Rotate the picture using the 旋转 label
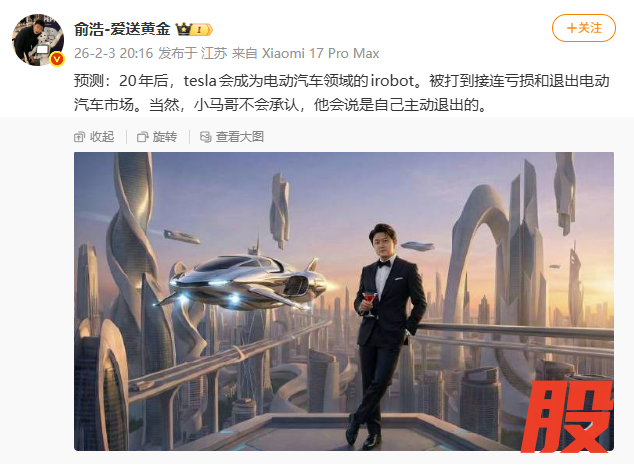 pyautogui.click(x=165, y=137)
